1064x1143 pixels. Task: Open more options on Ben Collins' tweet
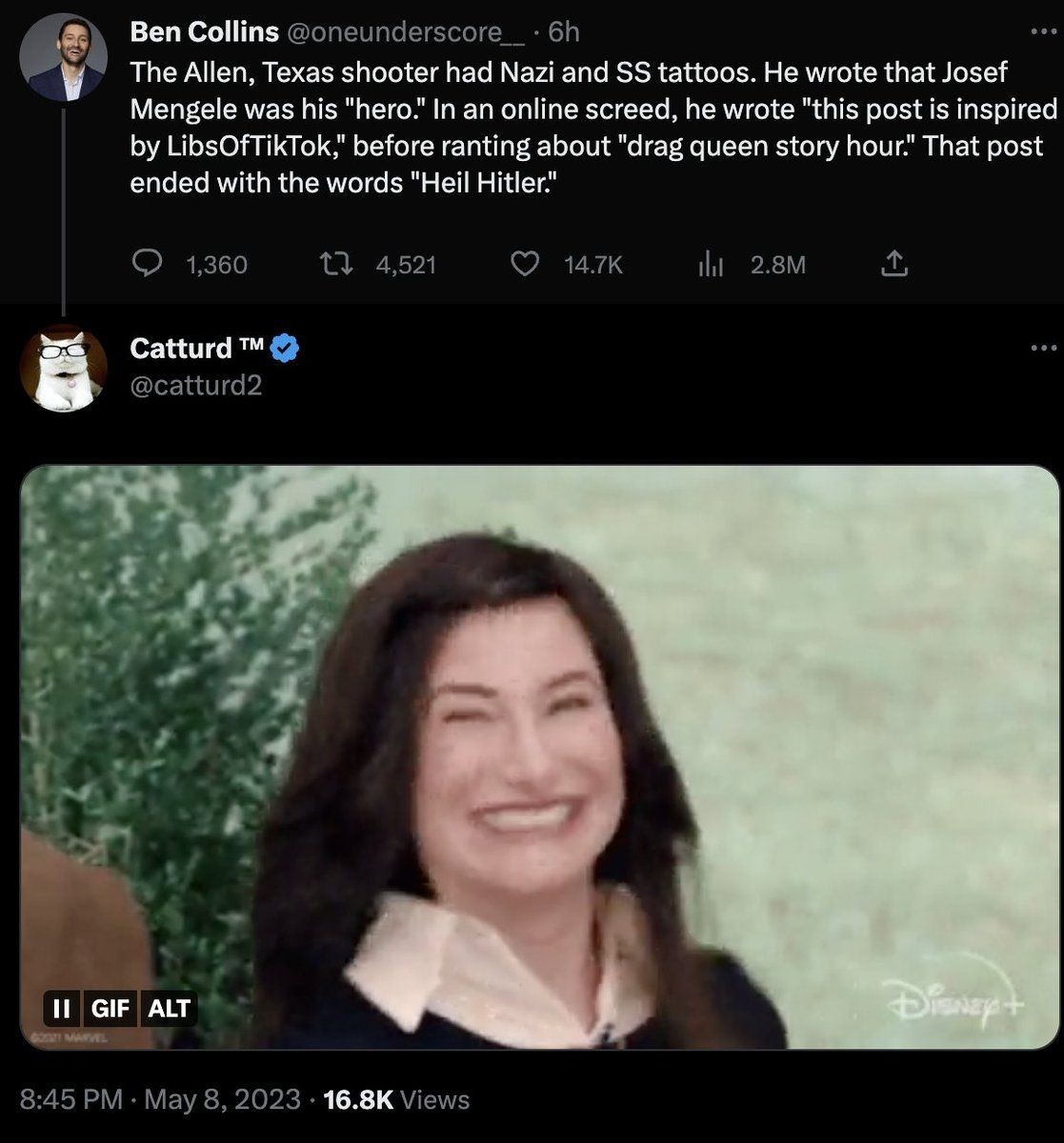point(1044,32)
